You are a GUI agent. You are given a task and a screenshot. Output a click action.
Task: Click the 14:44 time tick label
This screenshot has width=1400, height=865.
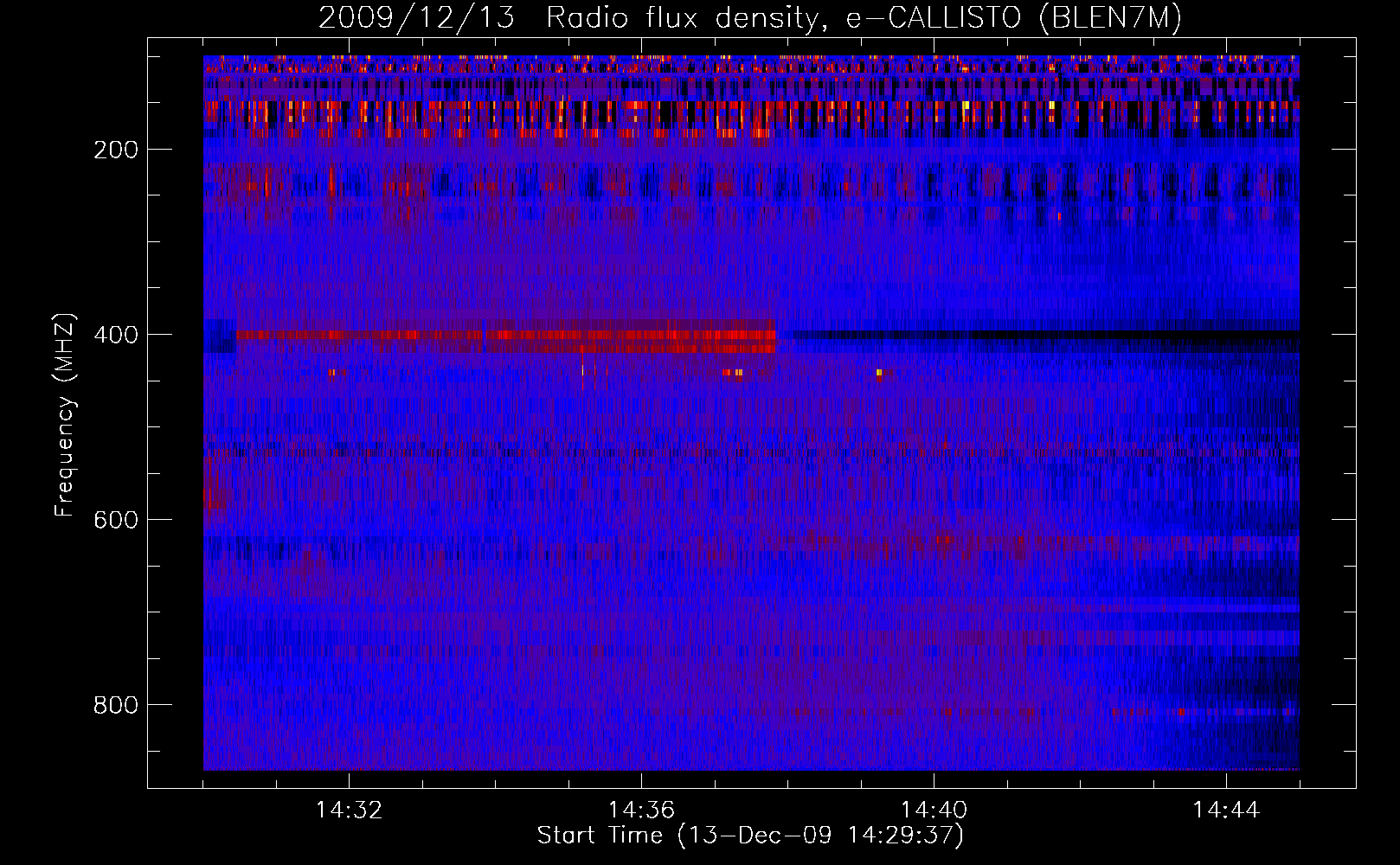[1226, 811]
